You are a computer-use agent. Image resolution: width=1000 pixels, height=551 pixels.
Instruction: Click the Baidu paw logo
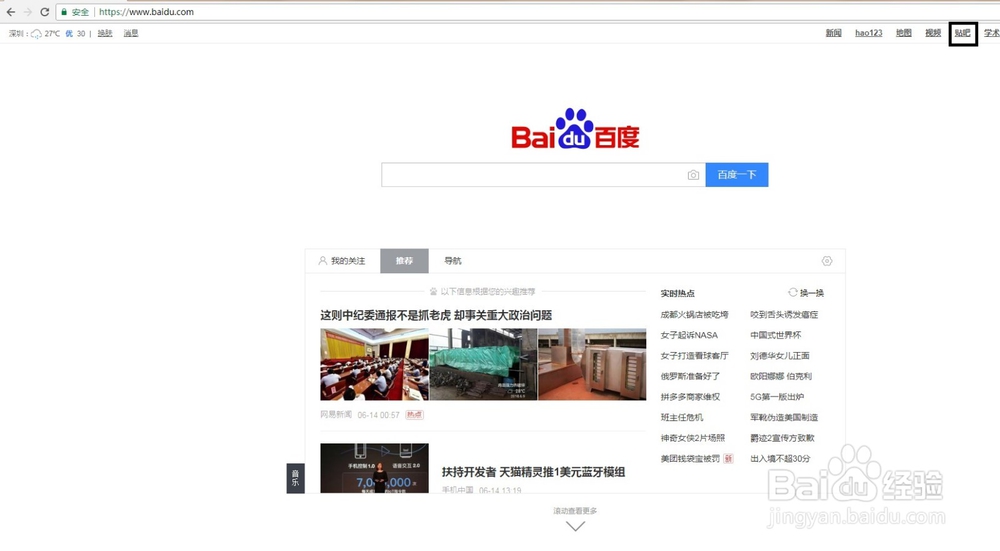click(x=575, y=129)
